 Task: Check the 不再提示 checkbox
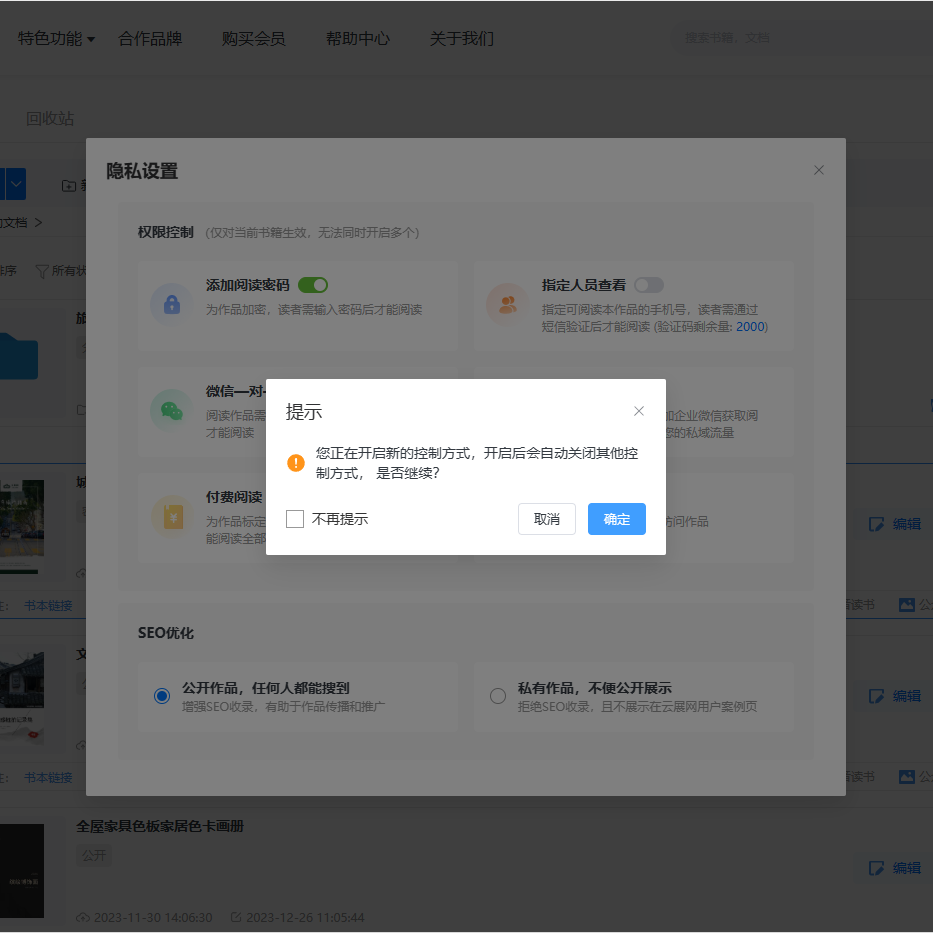pos(295,519)
